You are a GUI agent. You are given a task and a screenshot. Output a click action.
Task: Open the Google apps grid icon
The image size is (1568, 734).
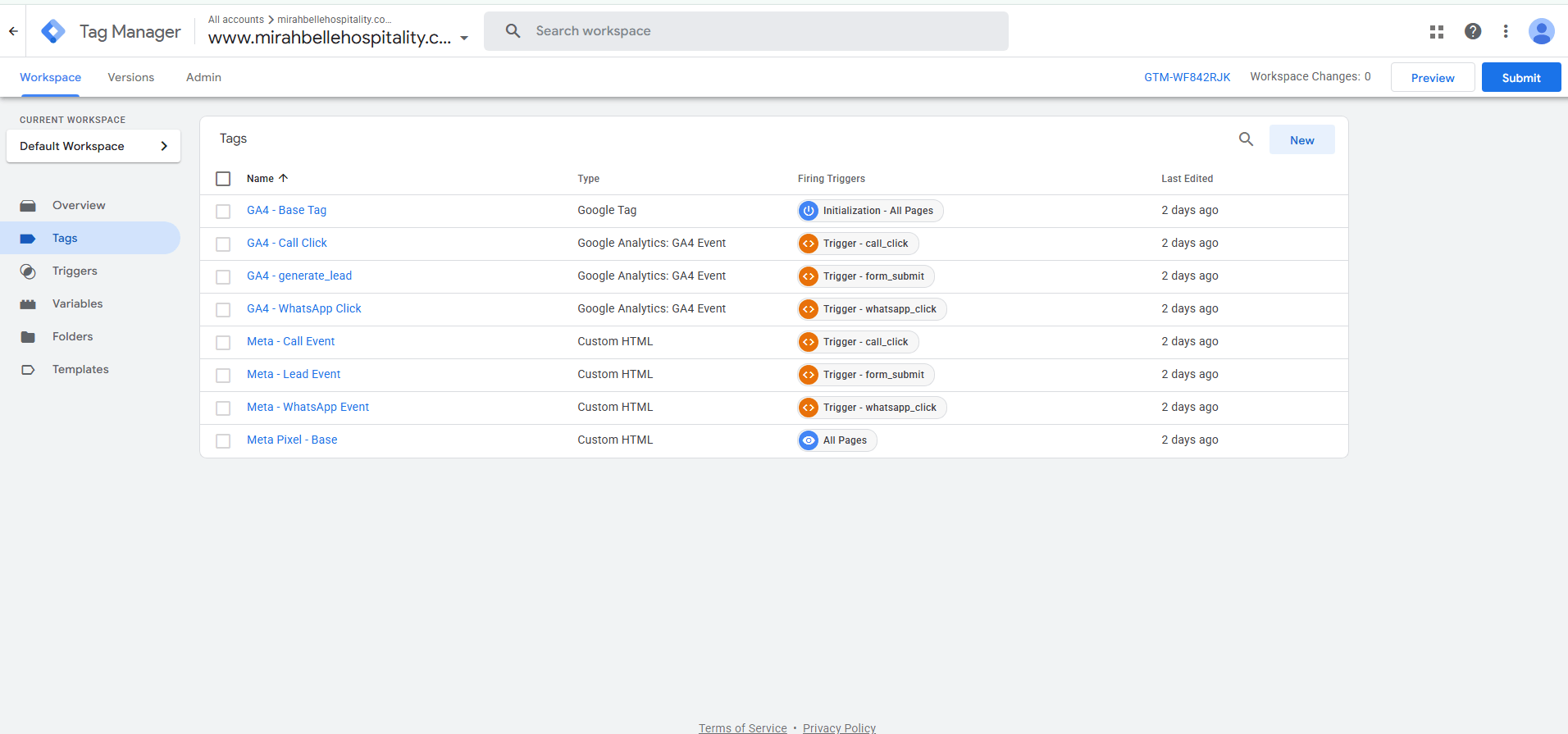click(1437, 31)
